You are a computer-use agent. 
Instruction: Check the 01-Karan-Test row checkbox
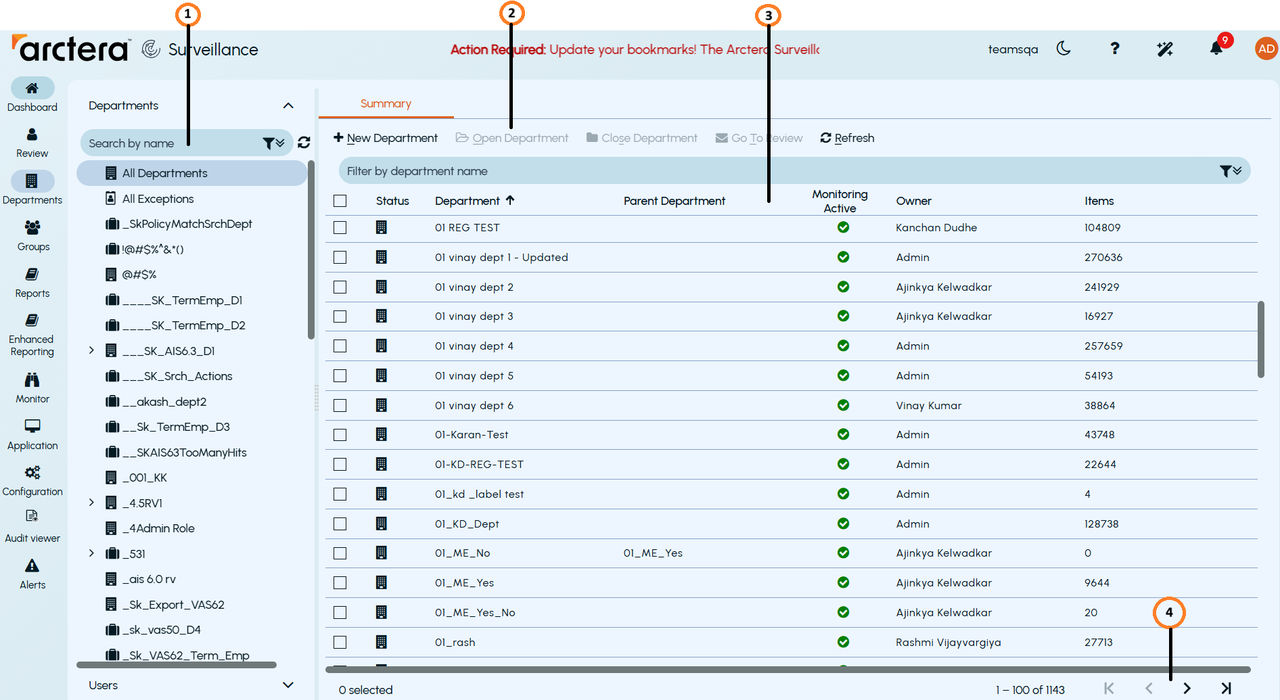(x=340, y=435)
